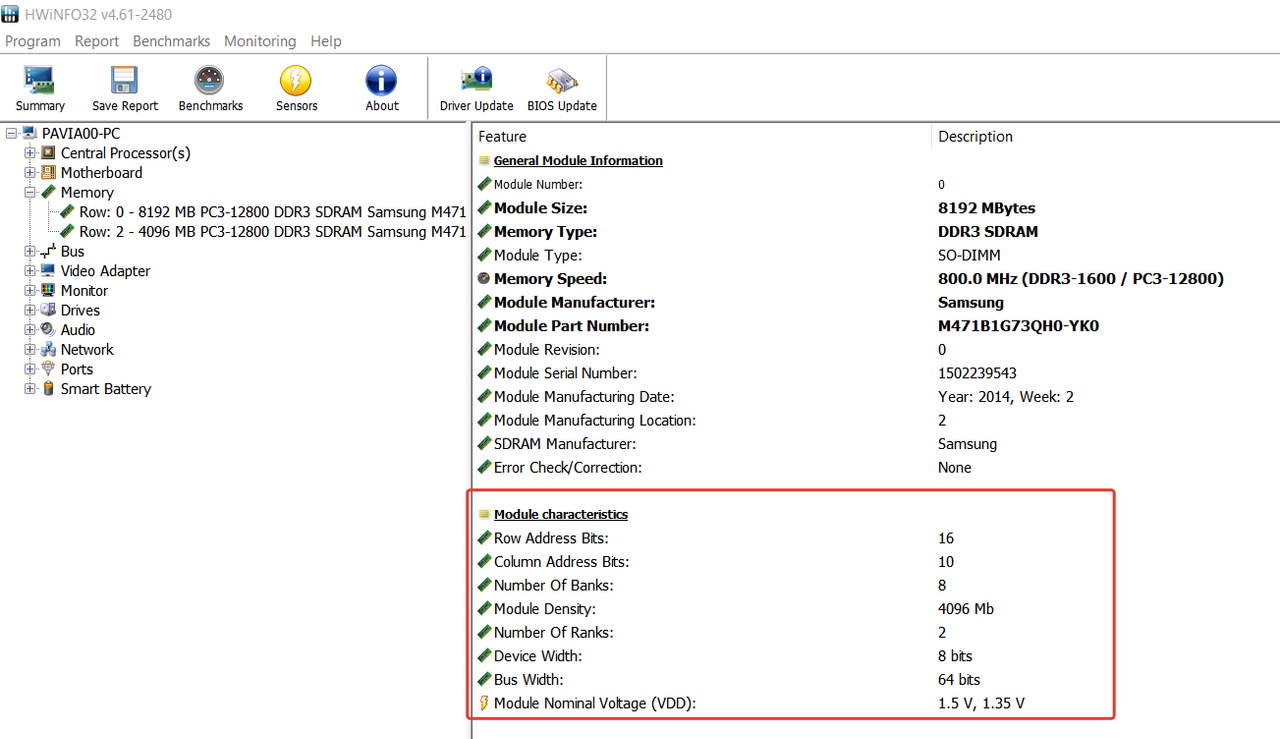Viewport: 1280px width, 739px height.
Task: Click the Module Density value 4096 Mb
Action: pos(966,609)
